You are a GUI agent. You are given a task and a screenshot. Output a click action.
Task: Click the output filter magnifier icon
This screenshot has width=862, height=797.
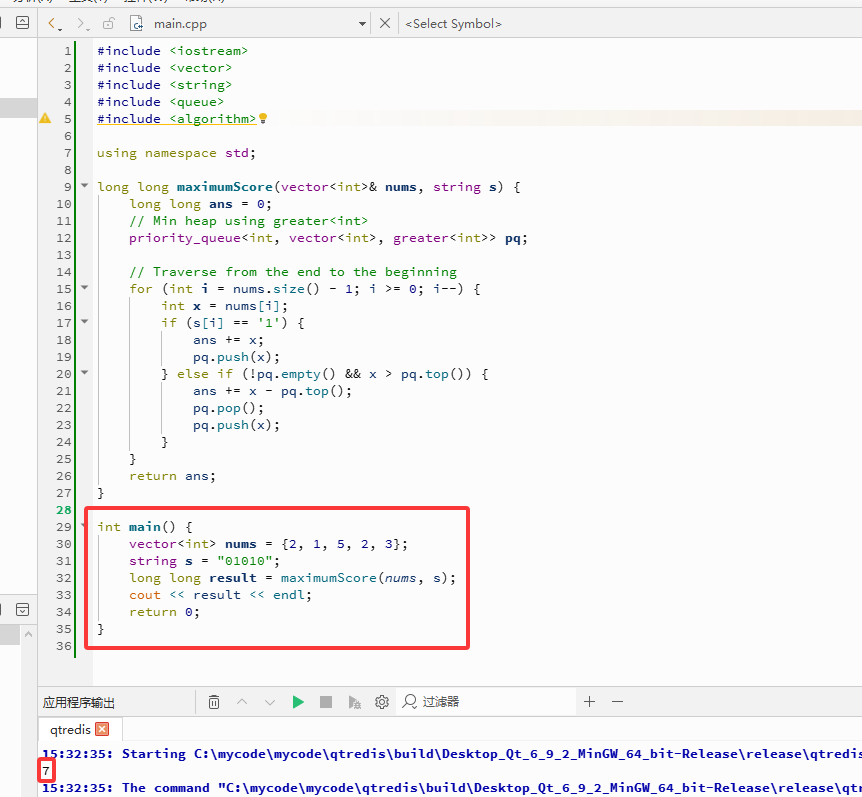(x=410, y=701)
